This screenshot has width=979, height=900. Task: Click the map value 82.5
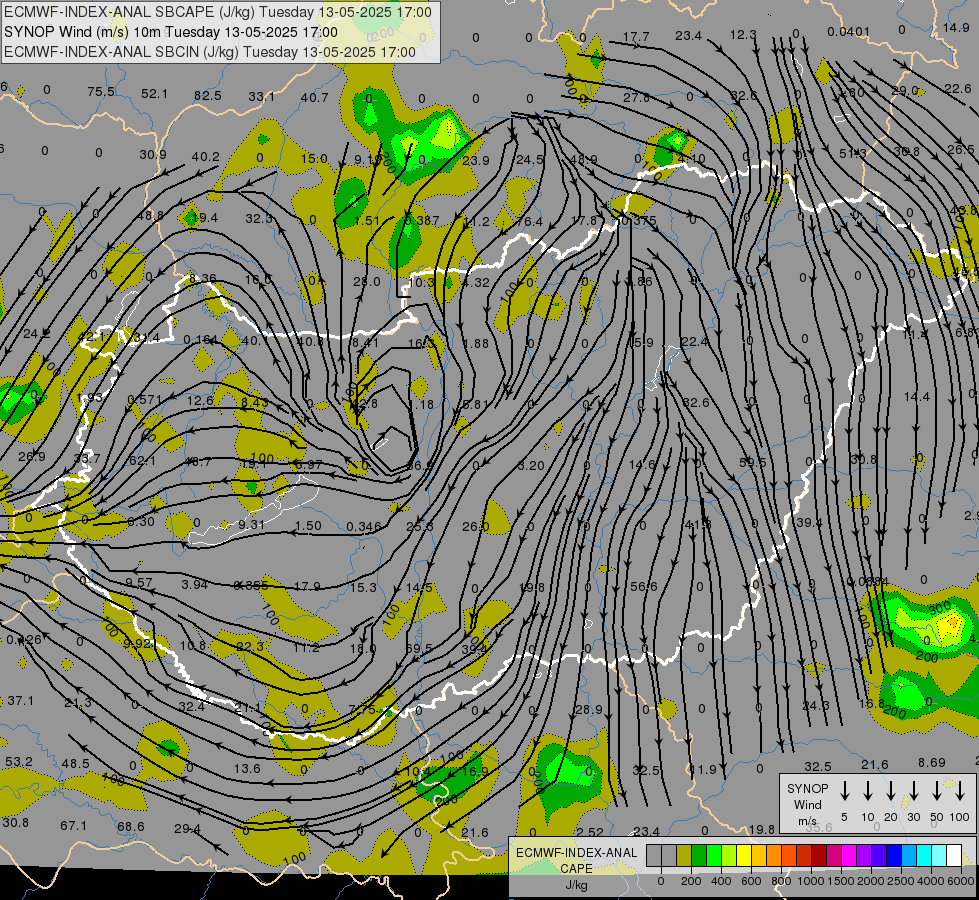tap(207, 96)
